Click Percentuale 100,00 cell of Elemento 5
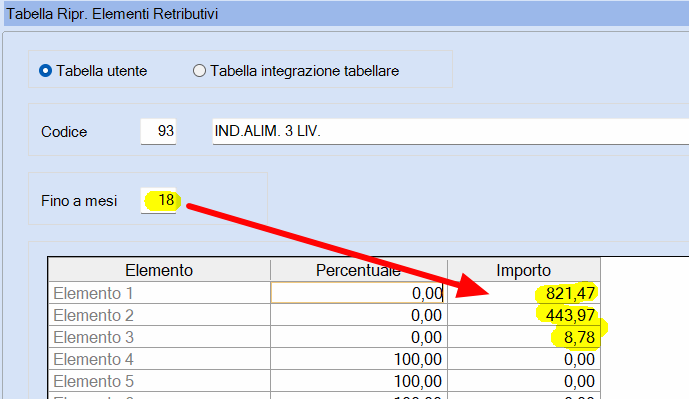This screenshot has width=689, height=399. (x=359, y=381)
